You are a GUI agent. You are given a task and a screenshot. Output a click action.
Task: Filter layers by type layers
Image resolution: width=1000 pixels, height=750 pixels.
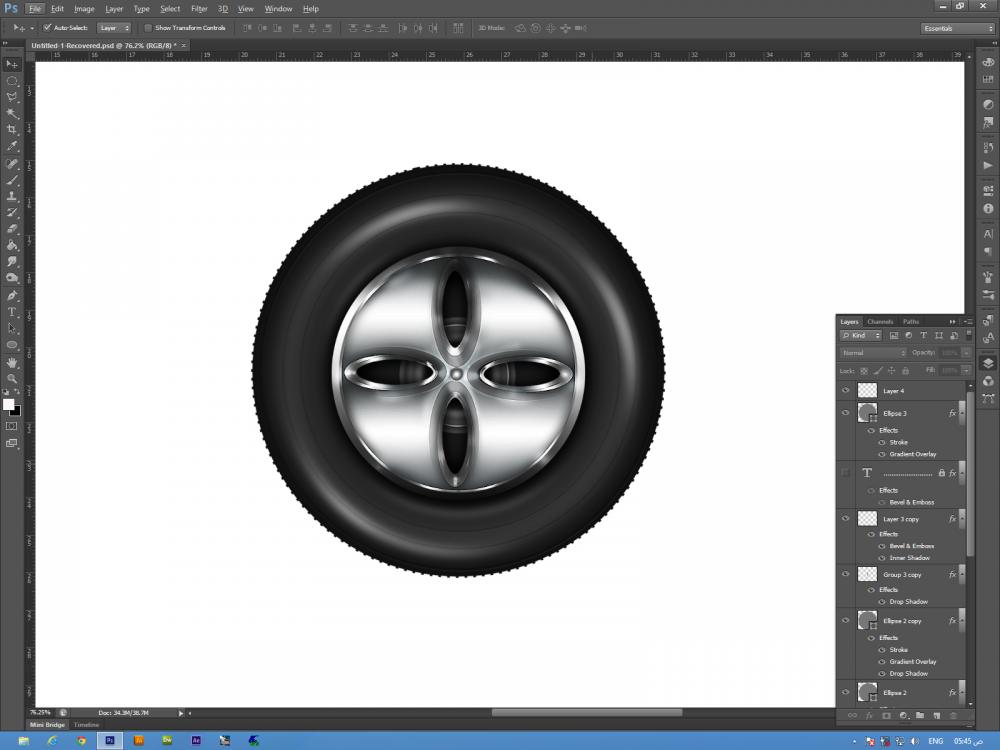pyautogui.click(x=923, y=335)
